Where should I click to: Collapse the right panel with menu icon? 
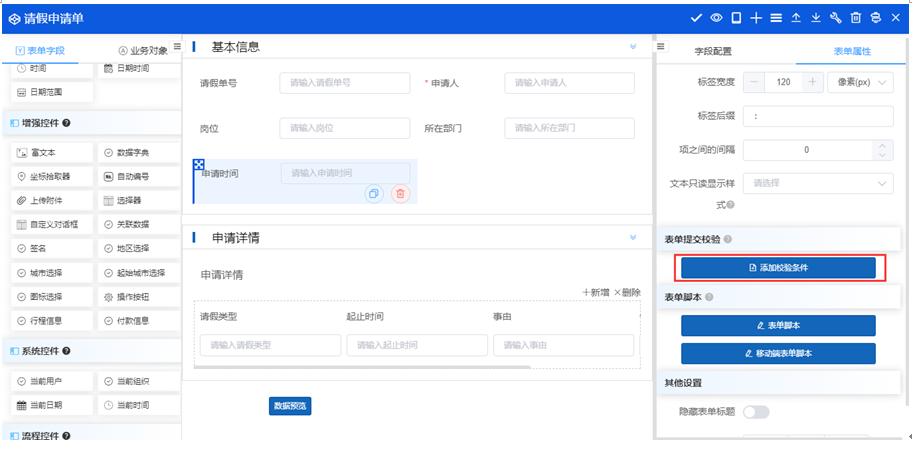pyautogui.click(x=660, y=46)
